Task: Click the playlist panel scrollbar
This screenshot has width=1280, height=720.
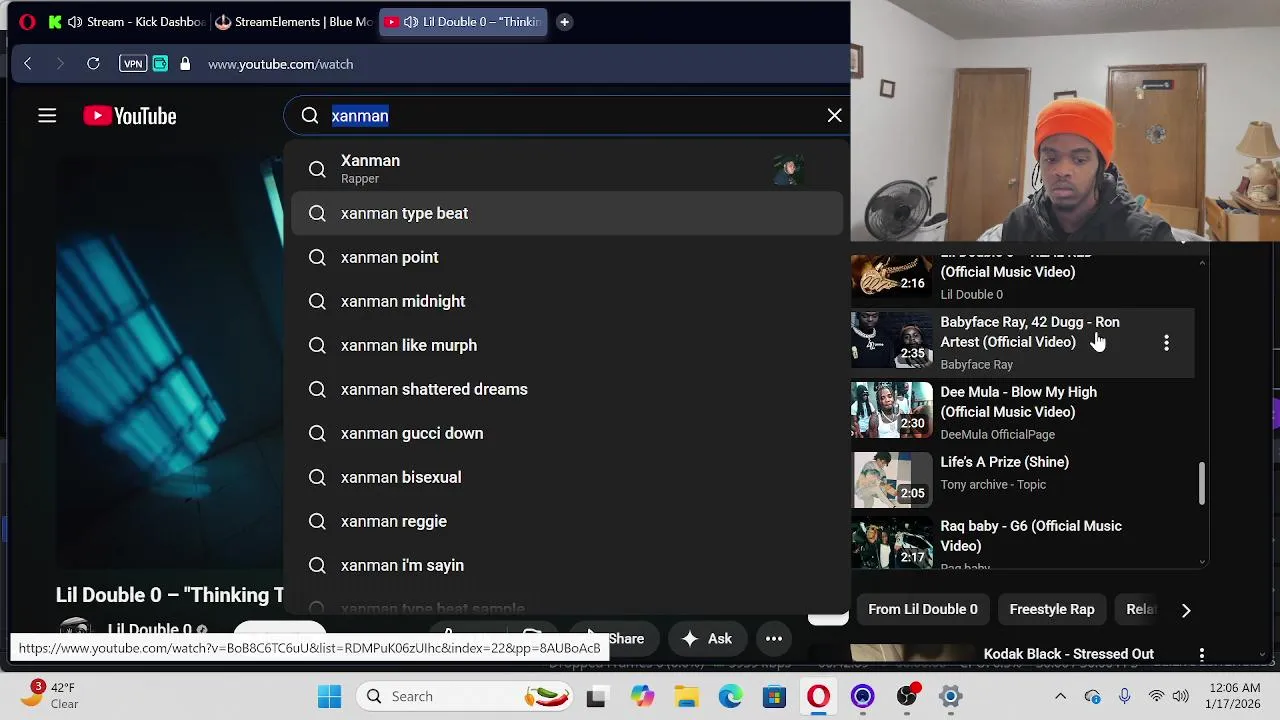Action: (1202, 483)
